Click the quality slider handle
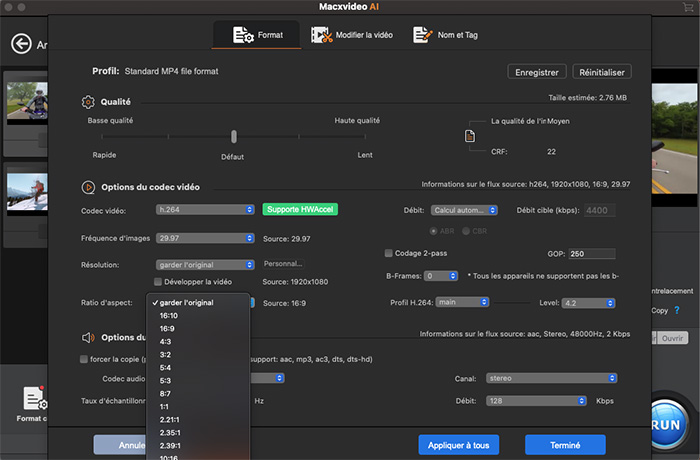This screenshot has height=460, width=700. 233,137
